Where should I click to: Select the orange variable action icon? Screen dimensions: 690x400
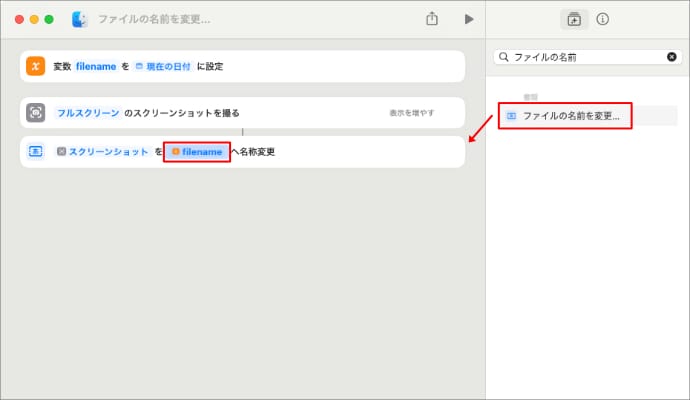point(35,66)
